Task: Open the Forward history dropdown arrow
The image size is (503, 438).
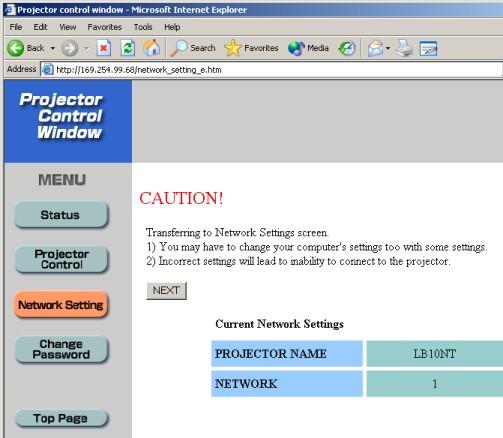Action: [87, 48]
